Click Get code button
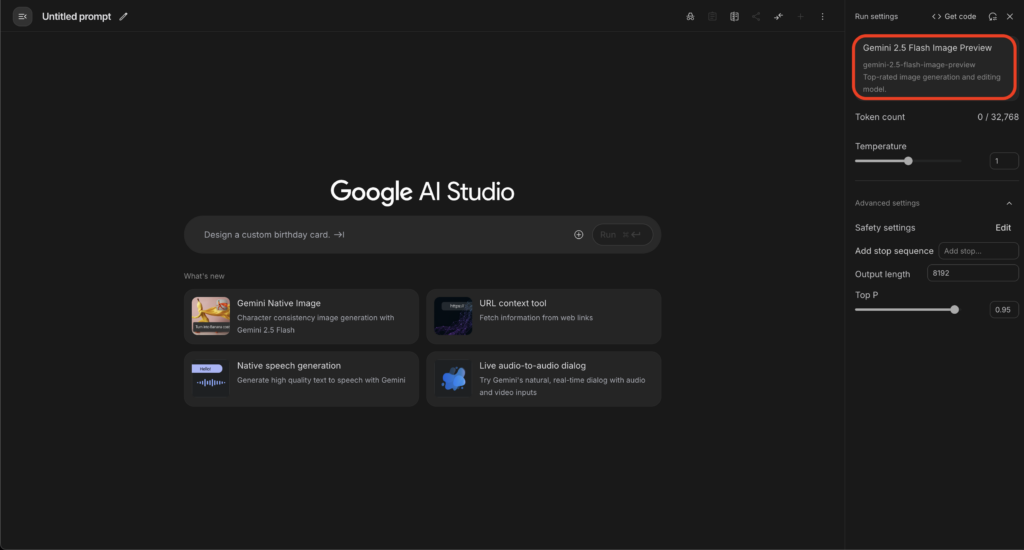Image resolution: width=1024 pixels, height=550 pixels. coord(953,17)
